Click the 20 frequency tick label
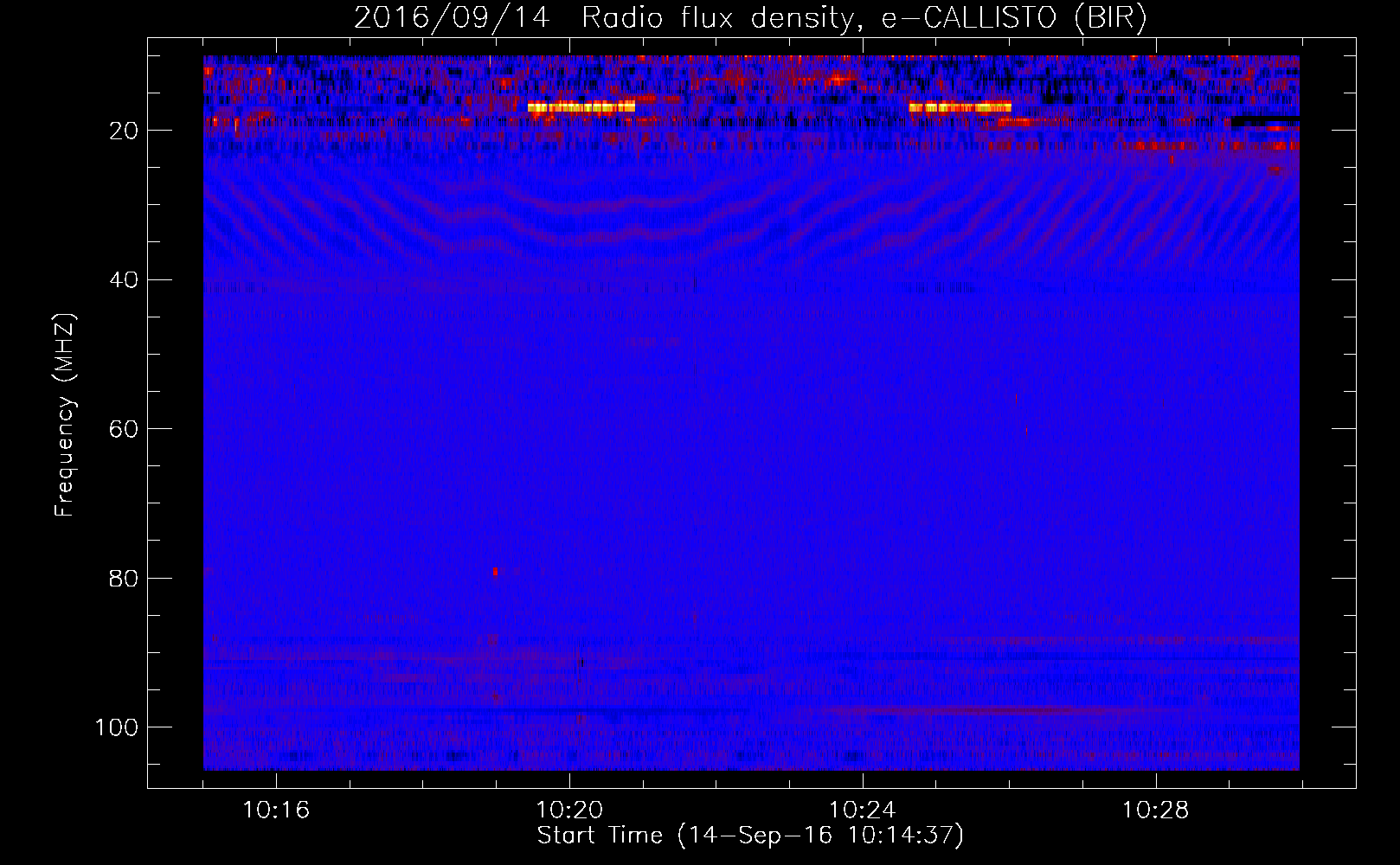1400x865 pixels. point(125,131)
